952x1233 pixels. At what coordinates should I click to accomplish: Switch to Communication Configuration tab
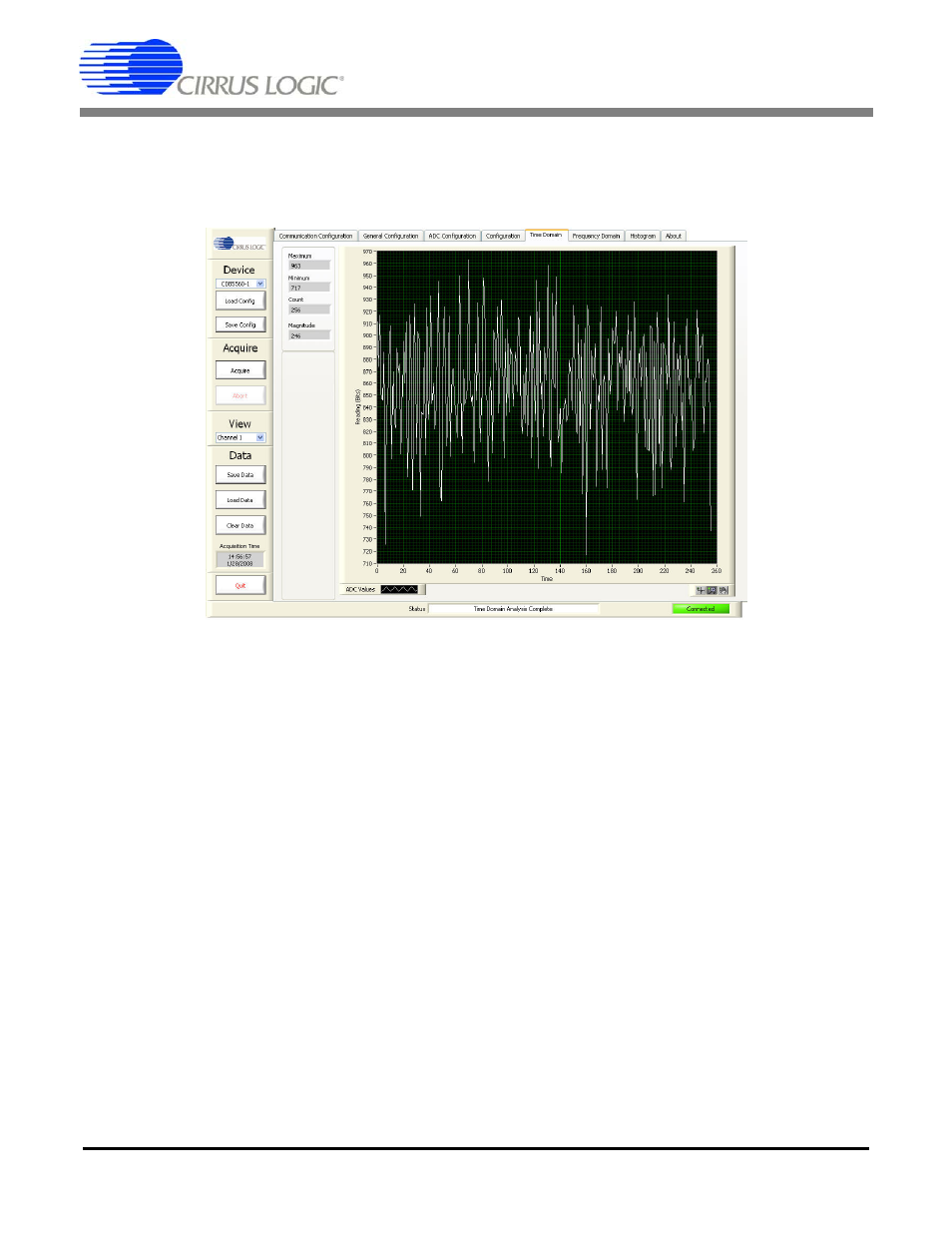(315, 237)
